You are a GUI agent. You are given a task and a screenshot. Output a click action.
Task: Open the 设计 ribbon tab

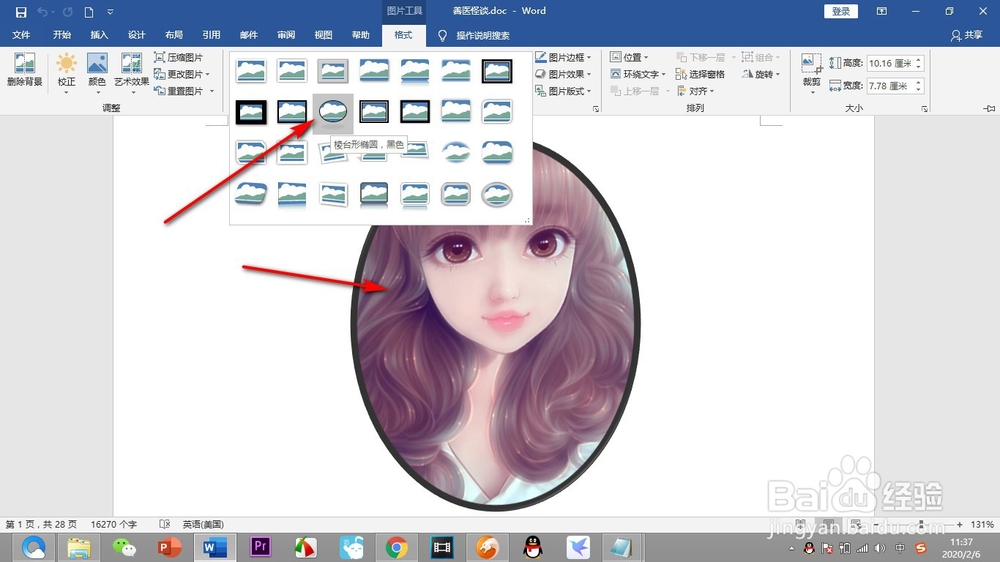click(x=136, y=35)
